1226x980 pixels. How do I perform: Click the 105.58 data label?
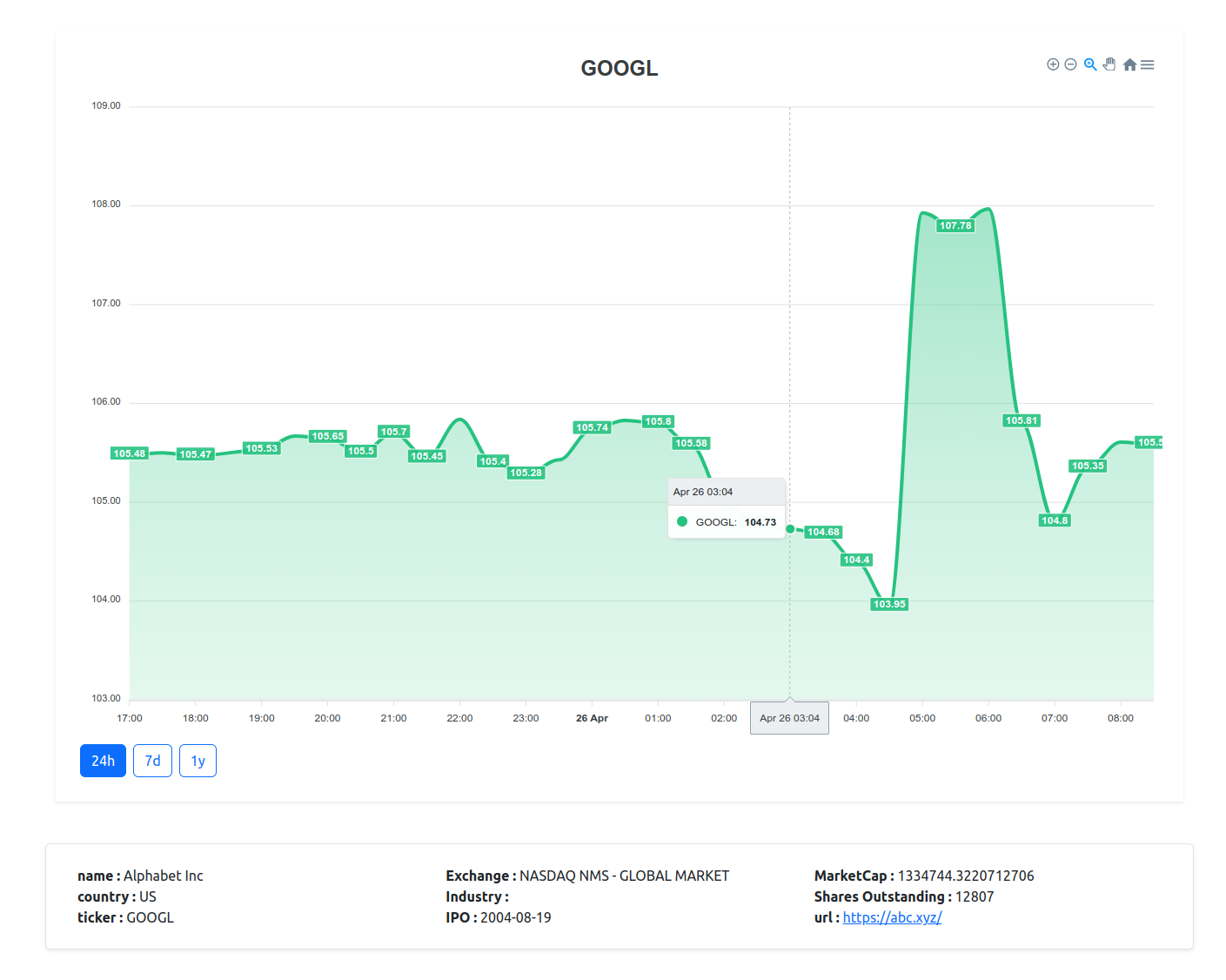(x=692, y=443)
